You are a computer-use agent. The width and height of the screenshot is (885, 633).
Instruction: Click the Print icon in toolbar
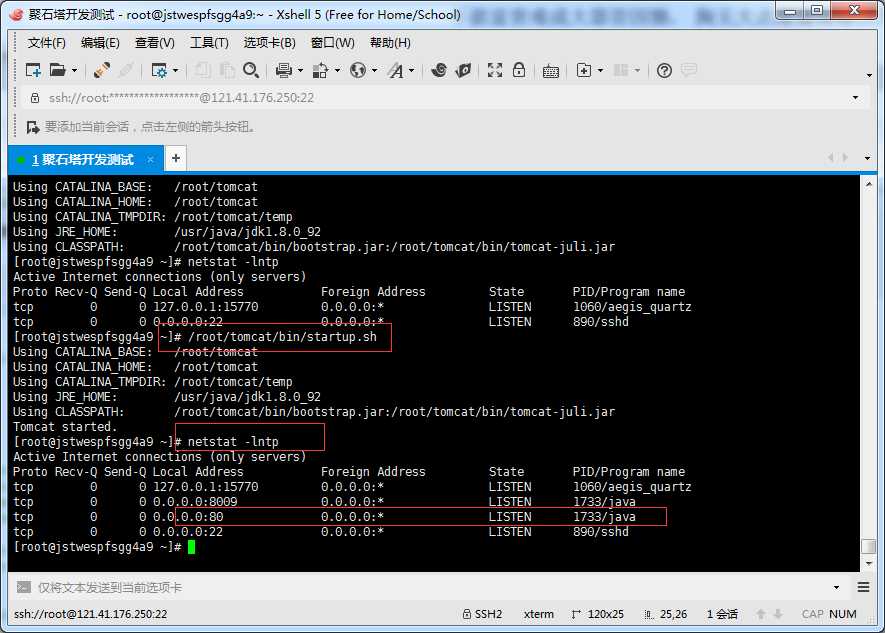point(284,70)
